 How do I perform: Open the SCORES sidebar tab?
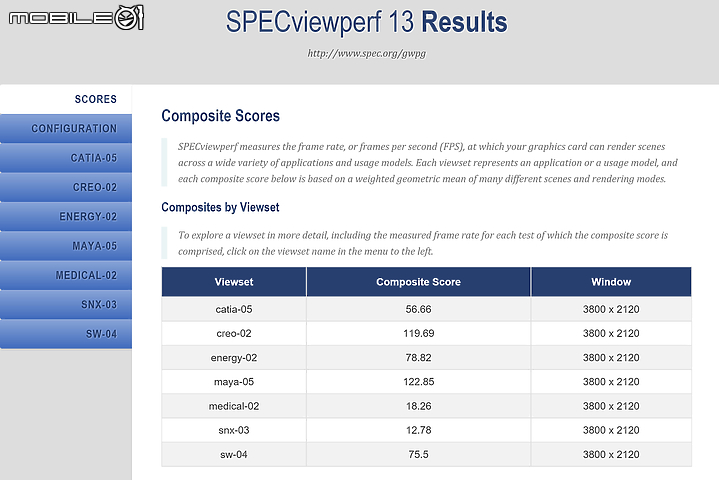[66, 99]
